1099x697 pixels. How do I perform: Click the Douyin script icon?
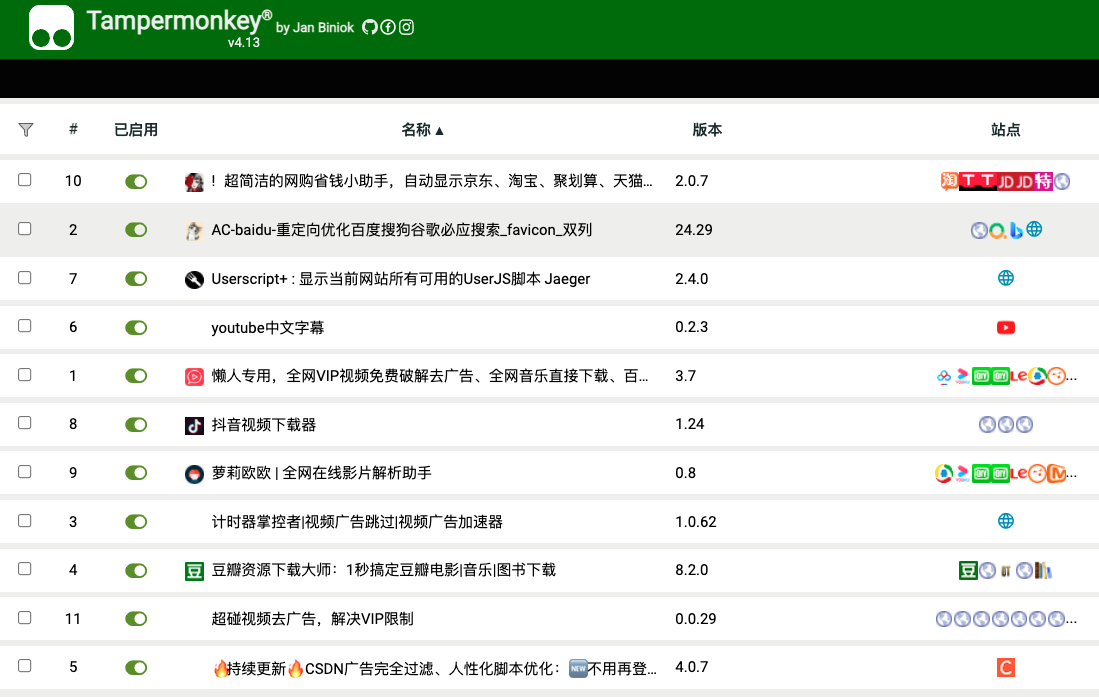coord(194,425)
